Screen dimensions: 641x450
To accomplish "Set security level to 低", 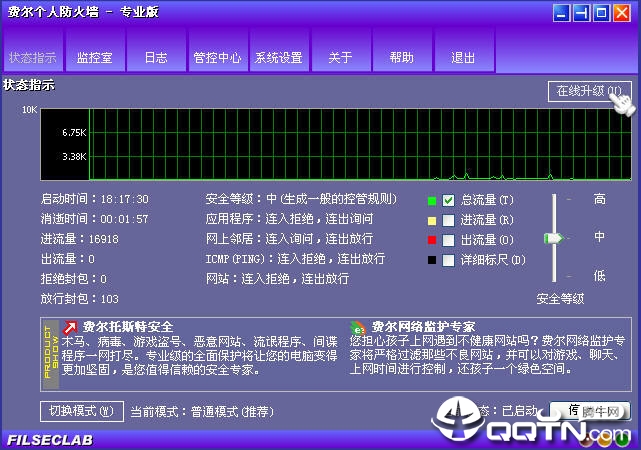I will [599, 276].
